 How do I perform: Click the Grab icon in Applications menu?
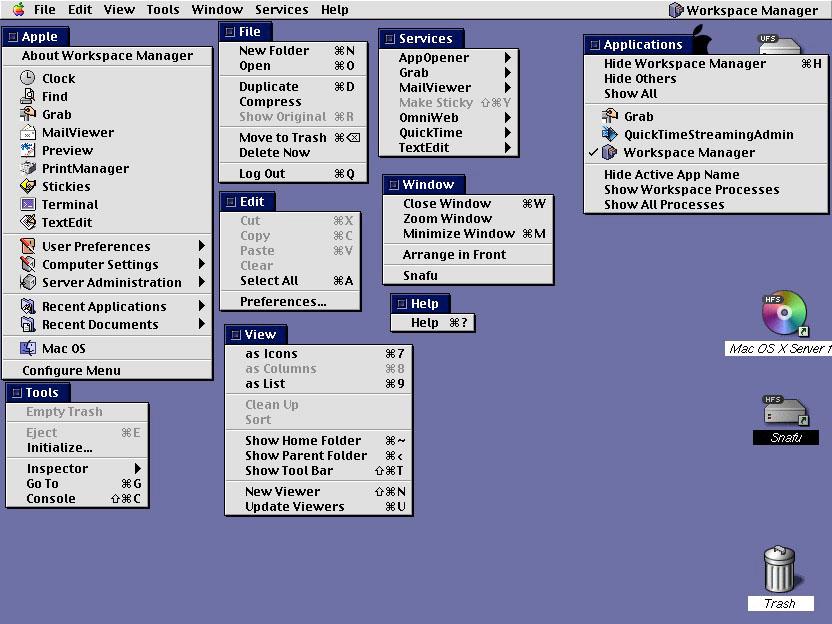click(610, 116)
